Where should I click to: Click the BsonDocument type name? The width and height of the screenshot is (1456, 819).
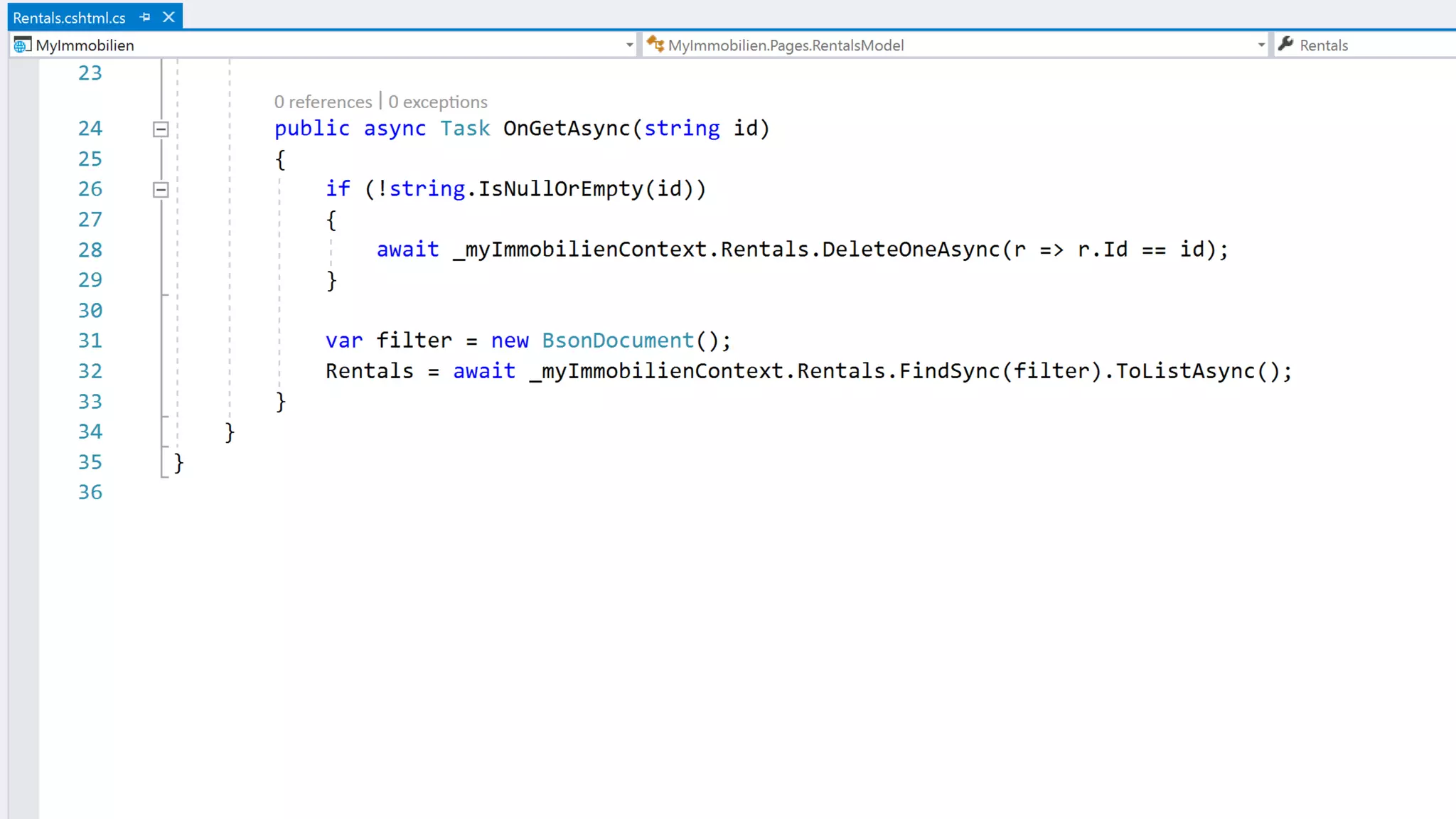coord(617,341)
